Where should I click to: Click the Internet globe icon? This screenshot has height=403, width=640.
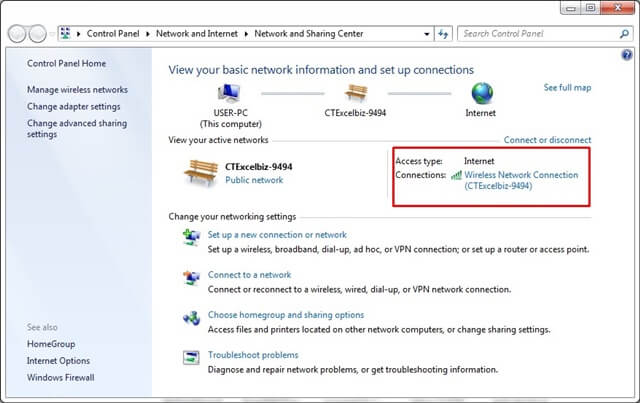click(482, 93)
